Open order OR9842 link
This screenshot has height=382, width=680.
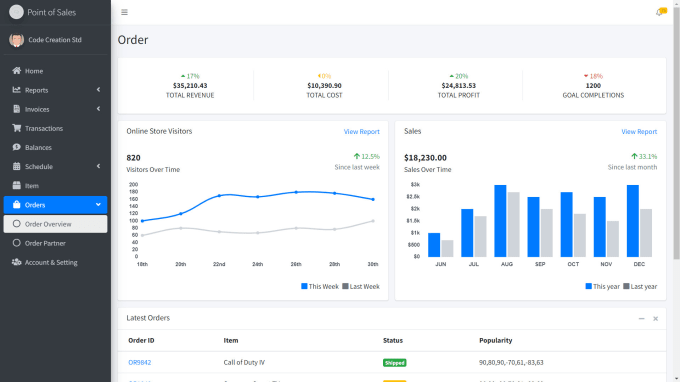tap(140, 362)
